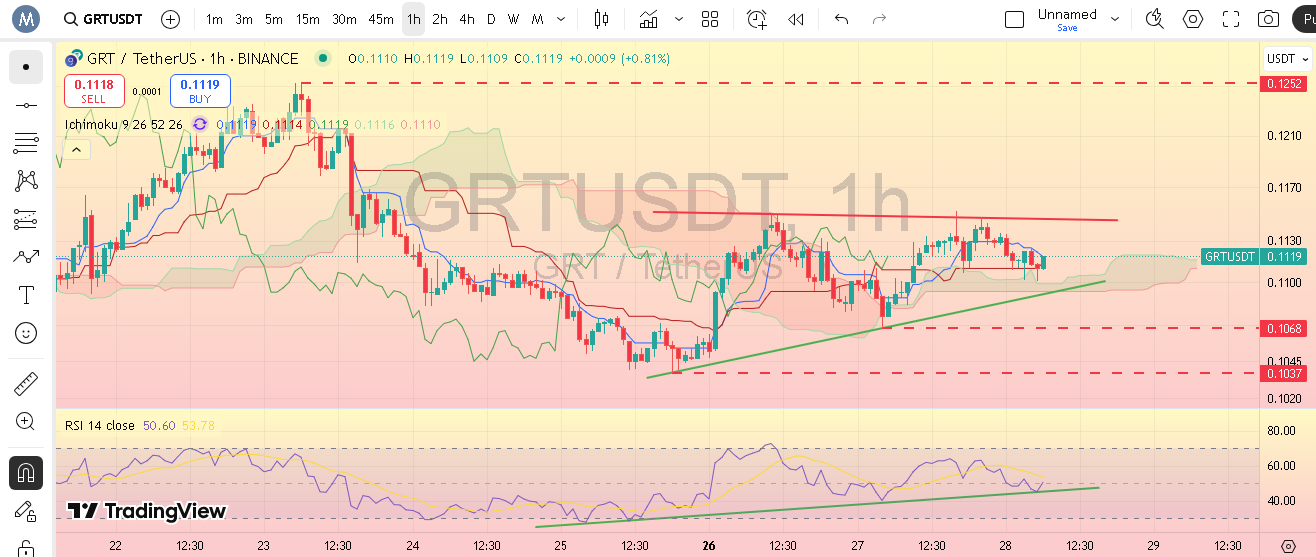Expand the timeframe list chevron
Screen dimensions: 1316x557
(x=562, y=19)
